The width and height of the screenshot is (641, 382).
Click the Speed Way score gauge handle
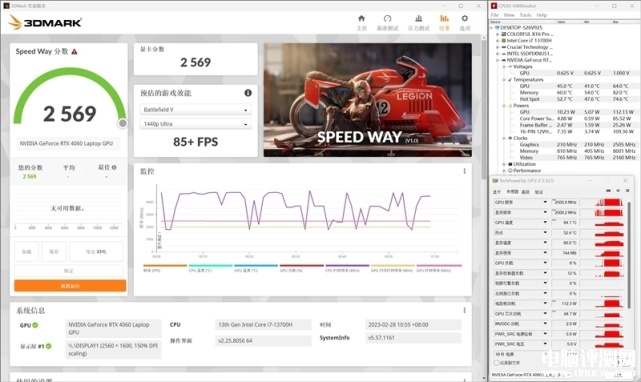pos(122,123)
